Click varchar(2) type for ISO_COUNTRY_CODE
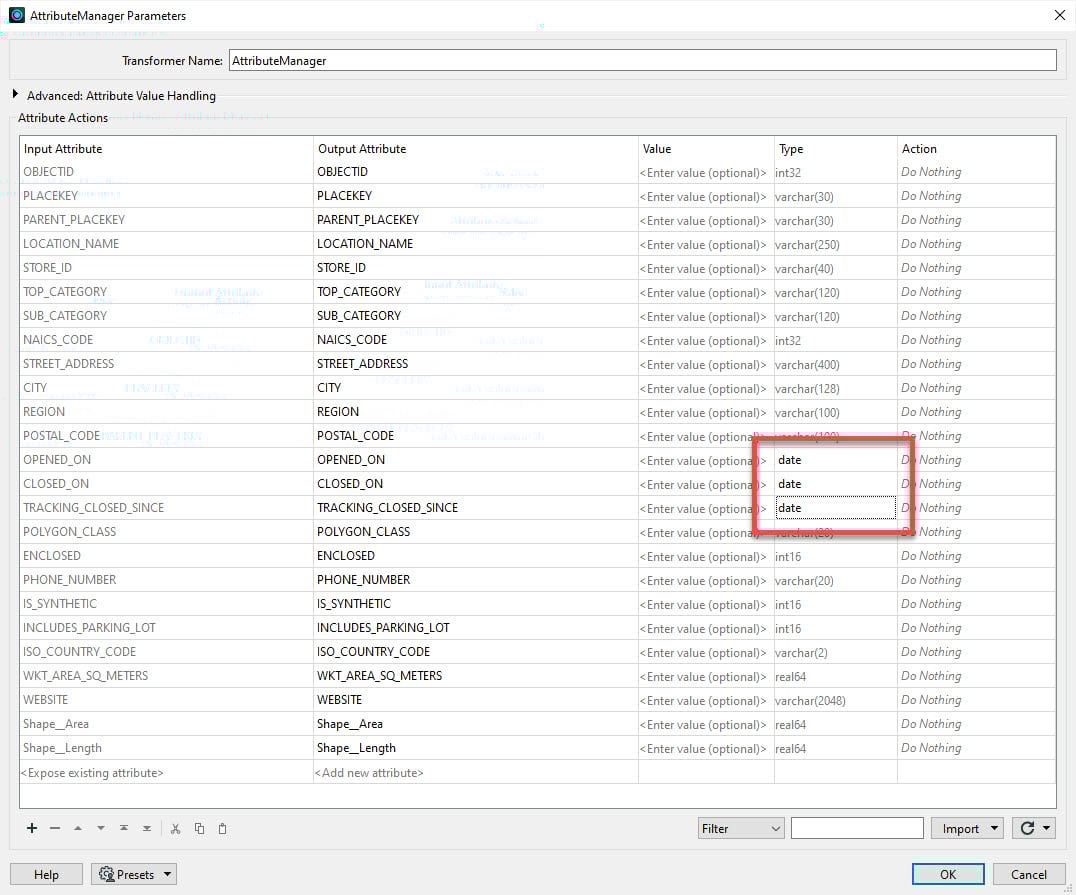Screen dimensions: 1076x895 click(x=836, y=653)
